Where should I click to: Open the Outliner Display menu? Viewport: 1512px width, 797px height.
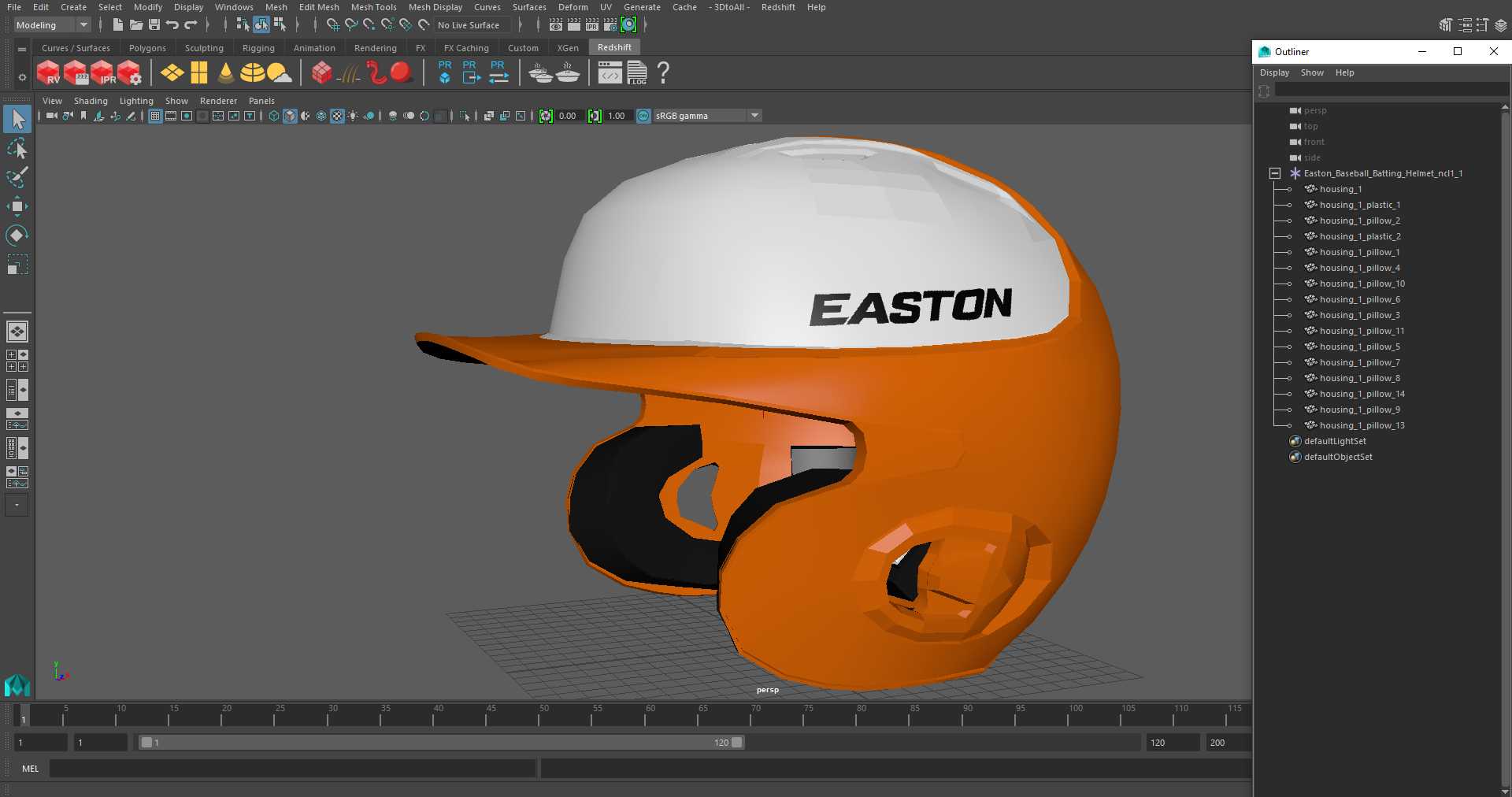click(x=1274, y=72)
